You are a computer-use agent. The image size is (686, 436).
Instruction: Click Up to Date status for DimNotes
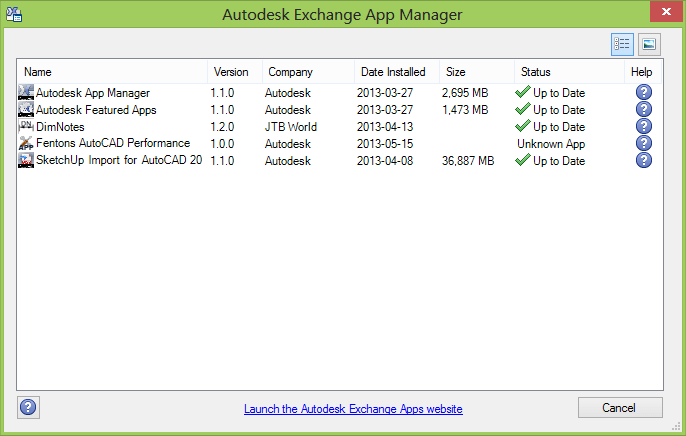559,127
